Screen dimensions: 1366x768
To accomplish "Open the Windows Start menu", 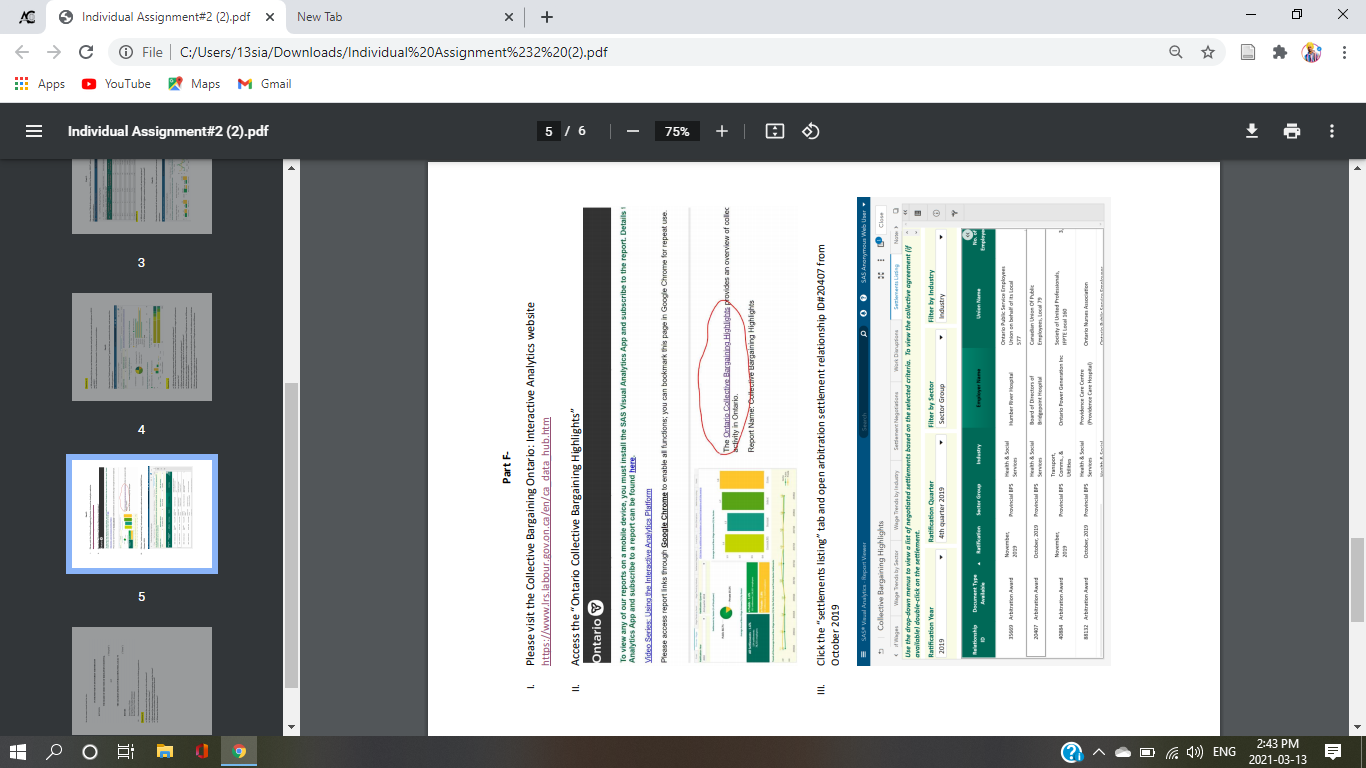I will pos(20,751).
